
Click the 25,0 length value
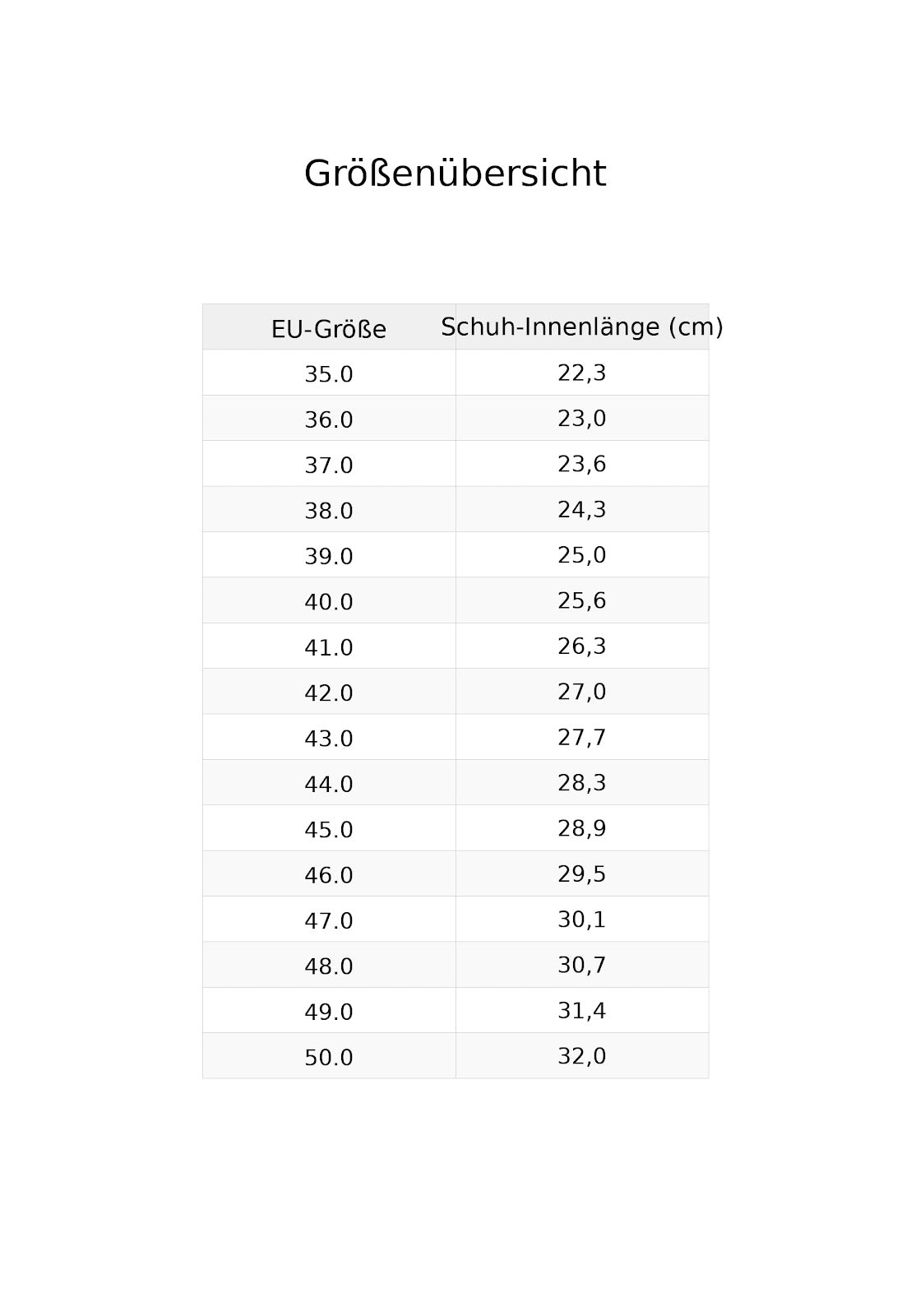[x=582, y=555]
